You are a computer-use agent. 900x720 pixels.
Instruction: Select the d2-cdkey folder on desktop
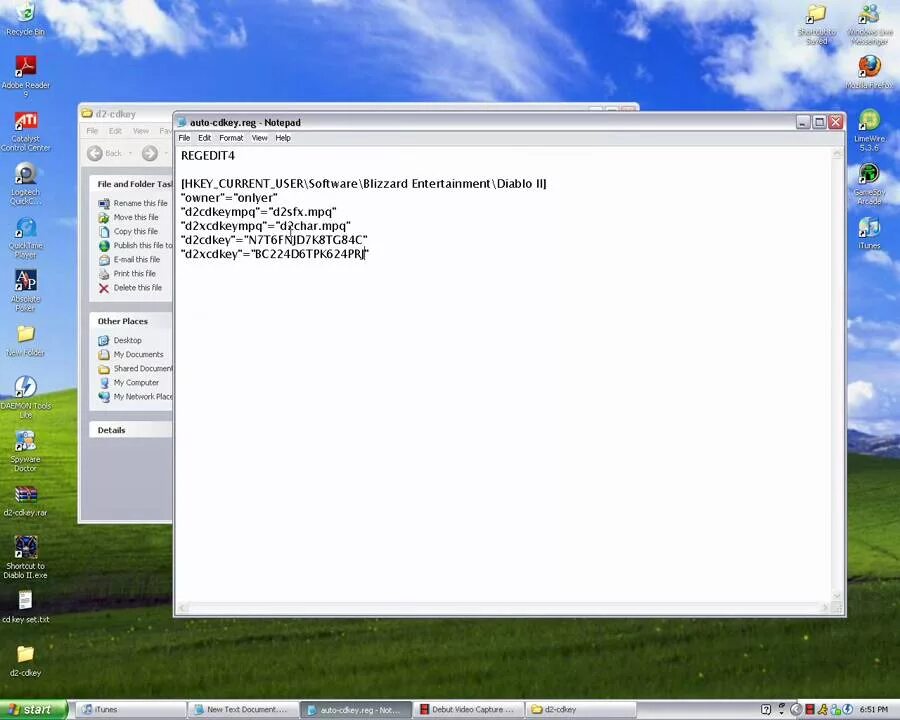click(x=25, y=661)
